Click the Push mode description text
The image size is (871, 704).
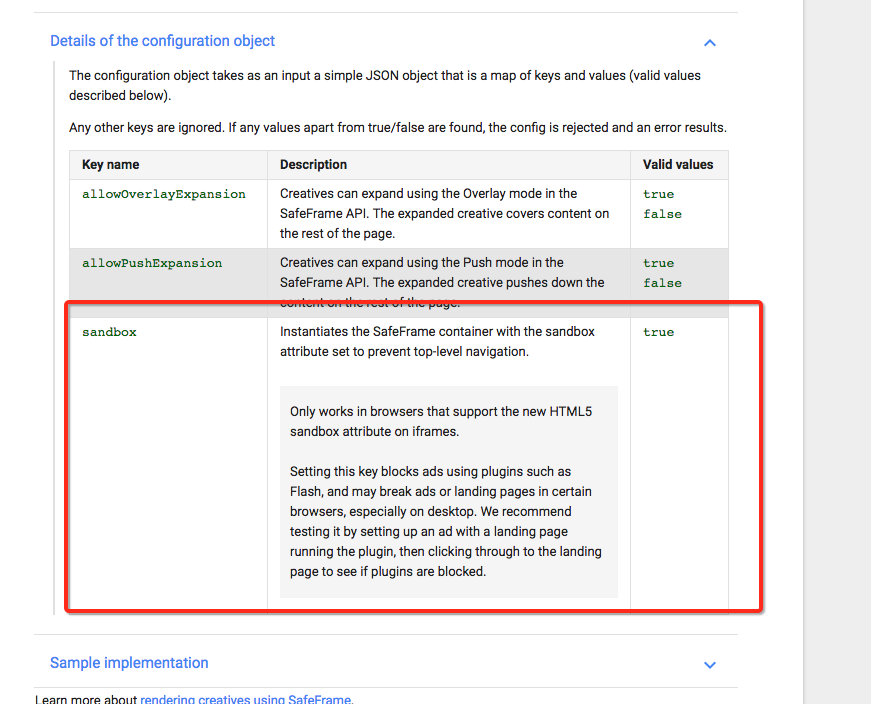click(442, 282)
